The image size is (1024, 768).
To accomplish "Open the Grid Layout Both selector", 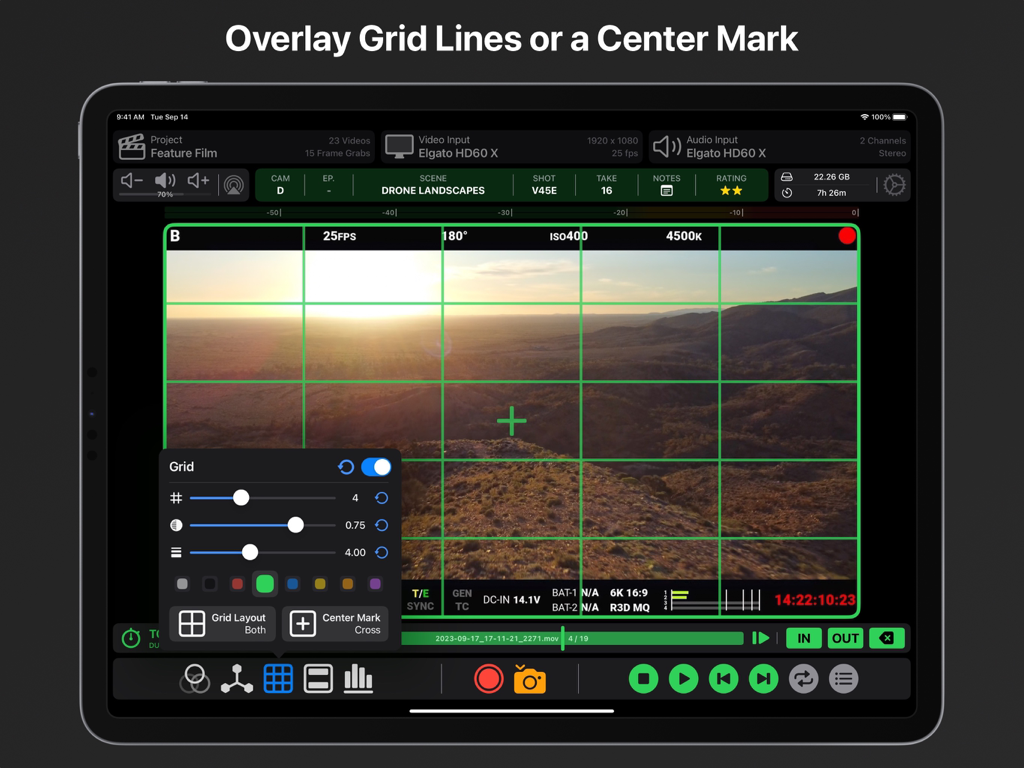I will [x=221, y=624].
